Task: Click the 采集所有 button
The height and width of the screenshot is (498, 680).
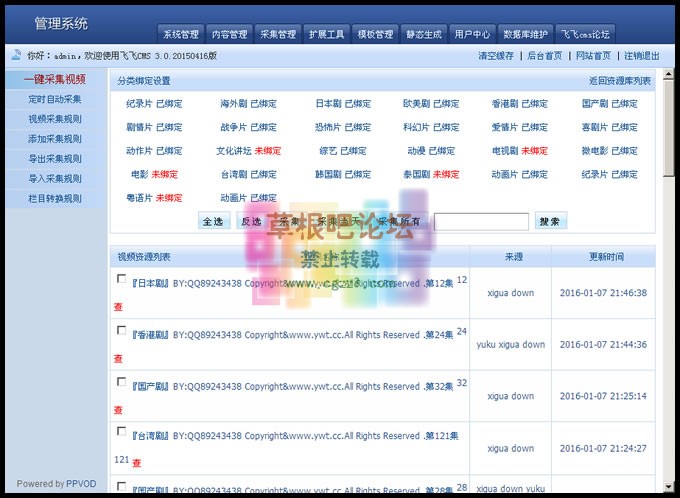Action: [400, 221]
